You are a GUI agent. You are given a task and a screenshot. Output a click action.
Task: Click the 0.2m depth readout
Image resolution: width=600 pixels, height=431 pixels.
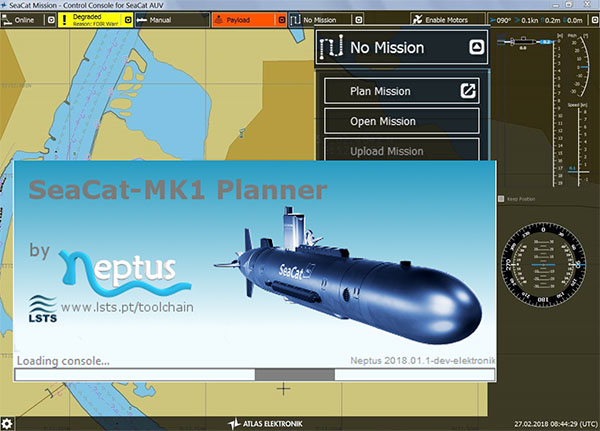(x=551, y=20)
